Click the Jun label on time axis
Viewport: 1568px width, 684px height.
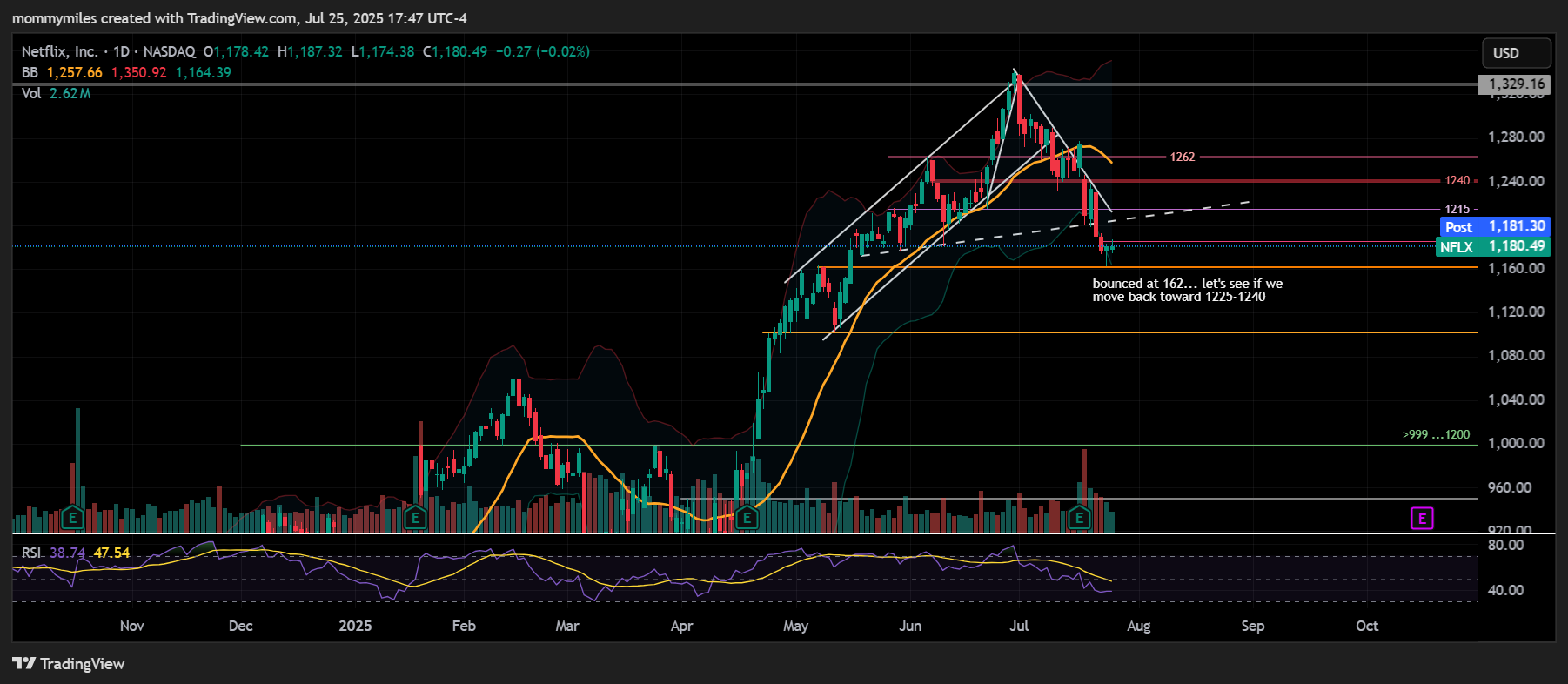pos(910,626)
